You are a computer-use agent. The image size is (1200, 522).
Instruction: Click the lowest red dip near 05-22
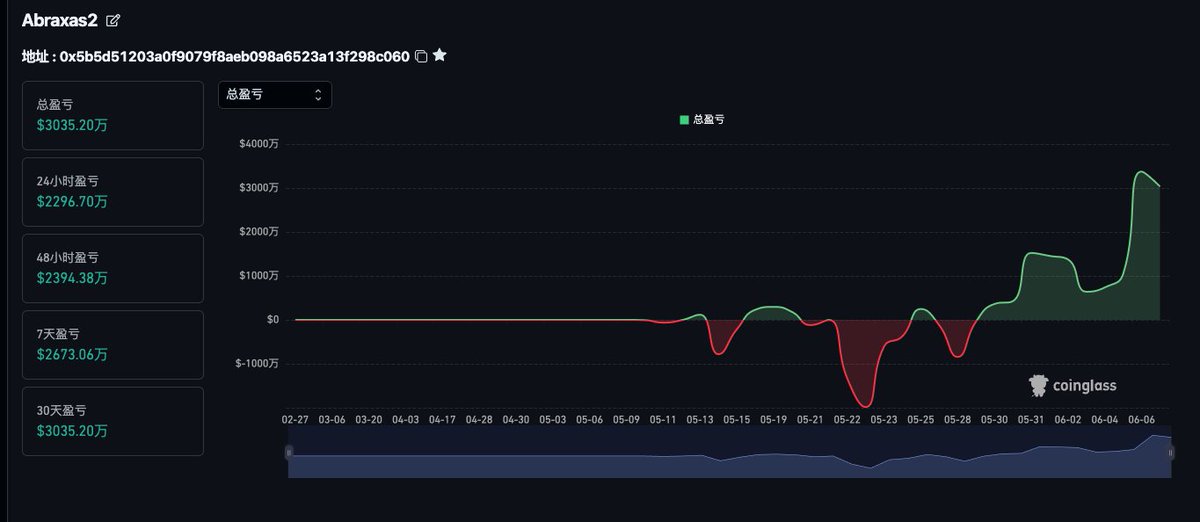pyautogui.click(x=867, y=405)
